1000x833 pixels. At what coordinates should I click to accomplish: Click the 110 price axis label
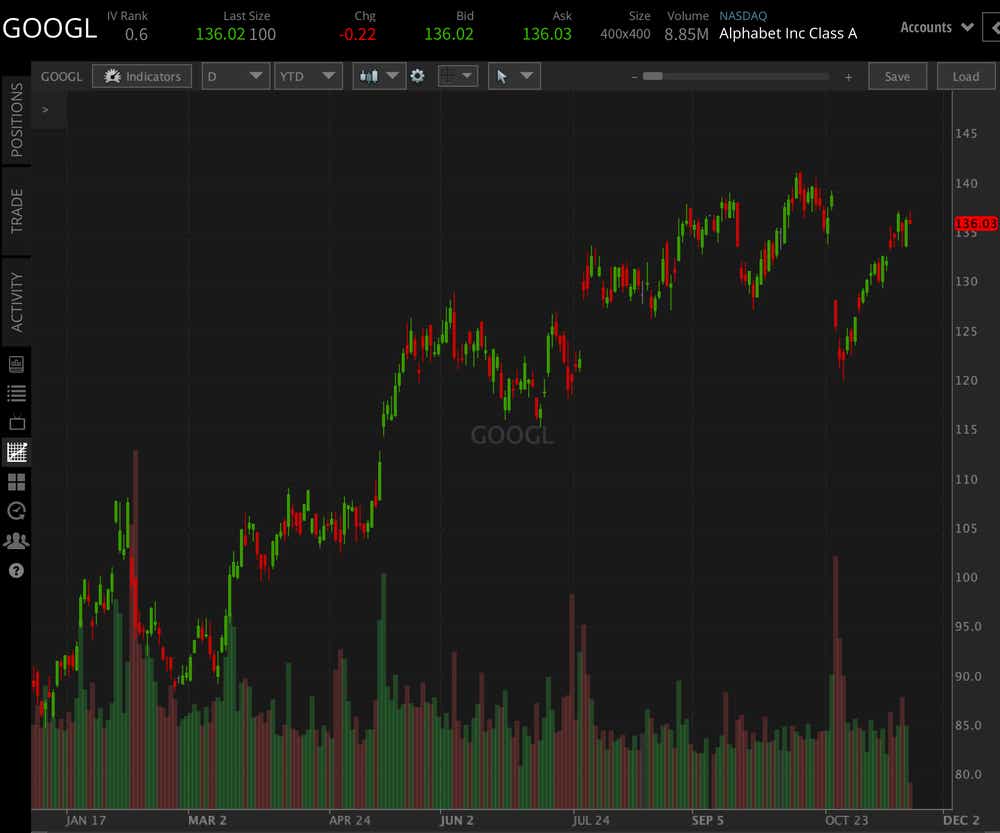966,479
